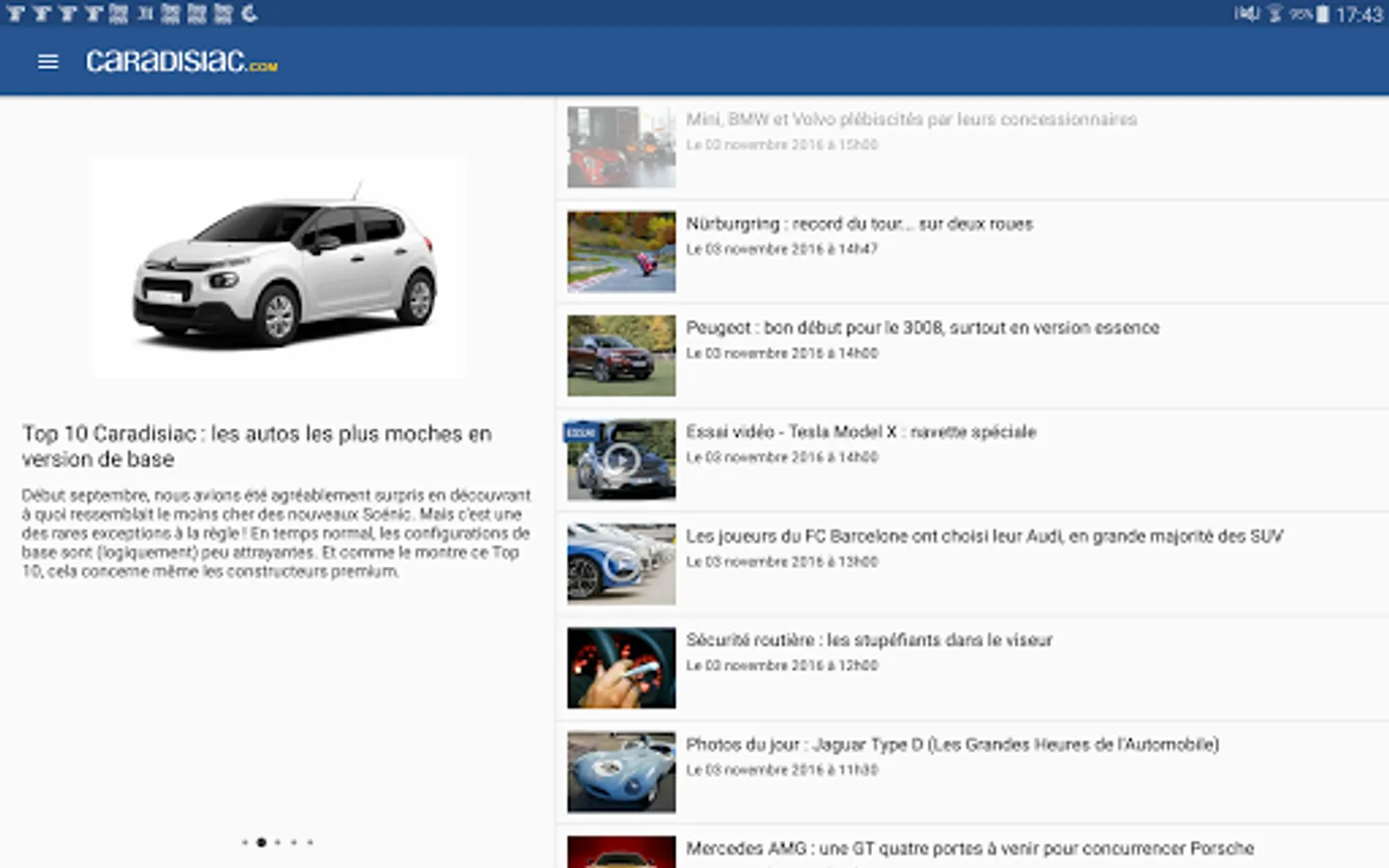Tap the Mini, BMW et Volvo thumbnail
The width and height of the screenshot is (1389, 868).
pyautogui.click(x=621, y=147)
